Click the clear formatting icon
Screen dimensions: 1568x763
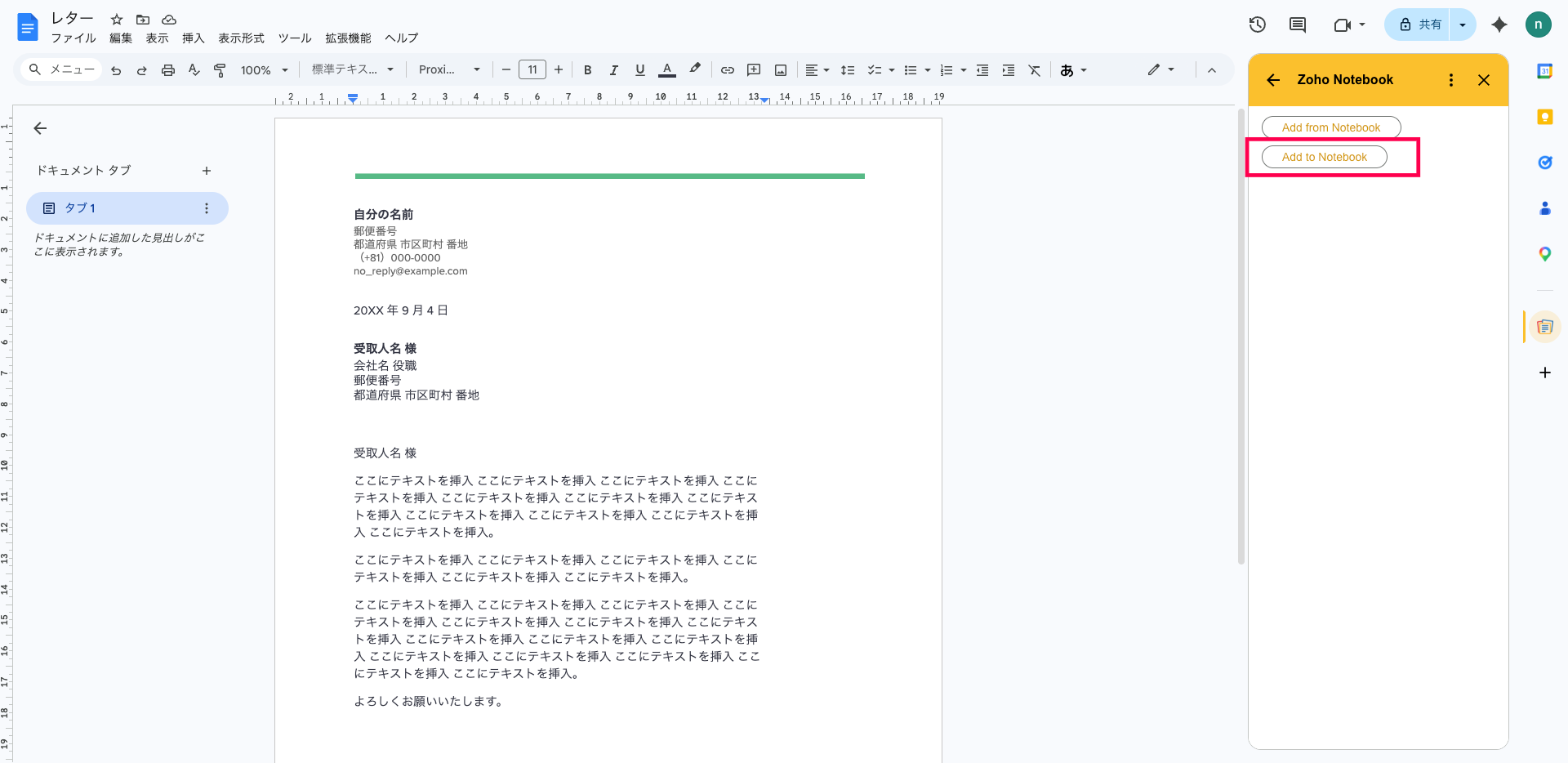[1035, 70]
